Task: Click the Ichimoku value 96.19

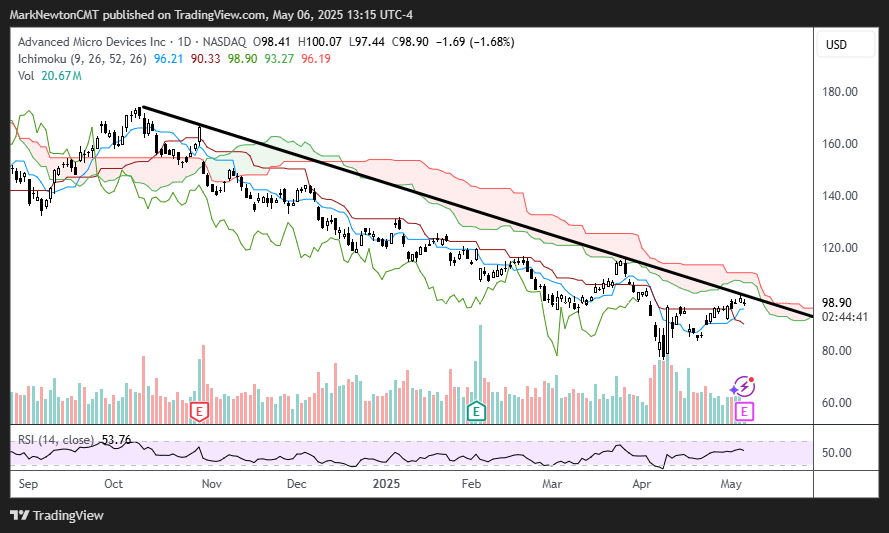Action: pos(316,59)
